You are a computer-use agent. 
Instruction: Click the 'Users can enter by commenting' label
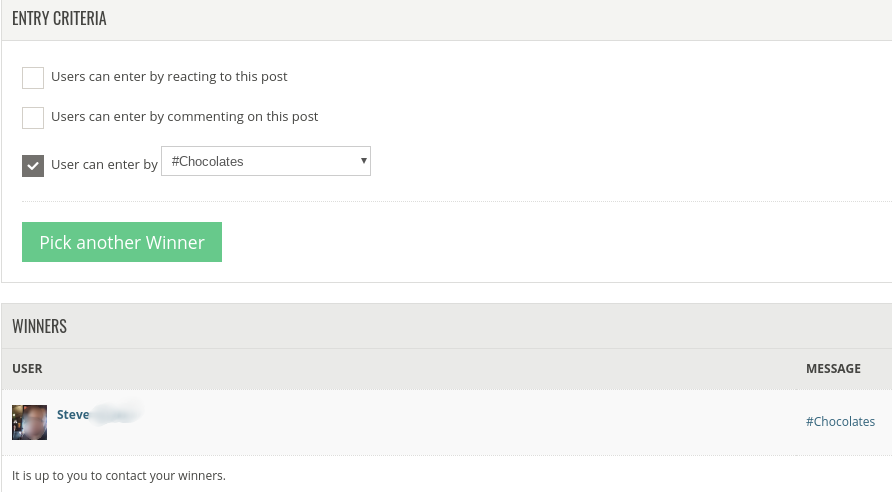click(184, 117)
